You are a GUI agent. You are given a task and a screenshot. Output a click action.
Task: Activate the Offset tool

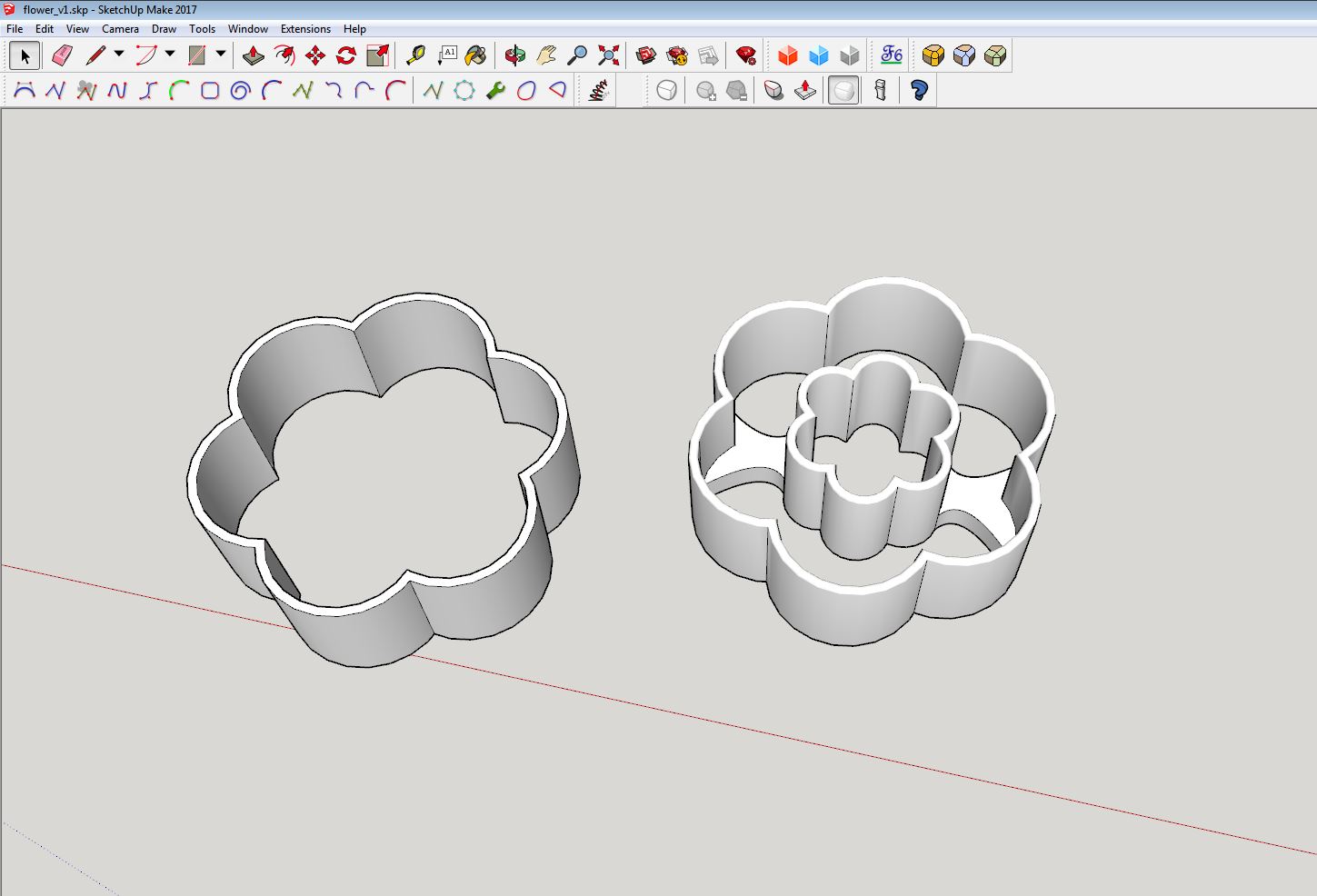(284, 56)
